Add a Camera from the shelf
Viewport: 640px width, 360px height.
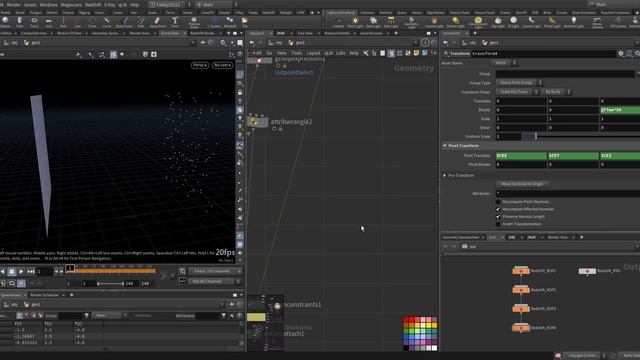point(338,22)
